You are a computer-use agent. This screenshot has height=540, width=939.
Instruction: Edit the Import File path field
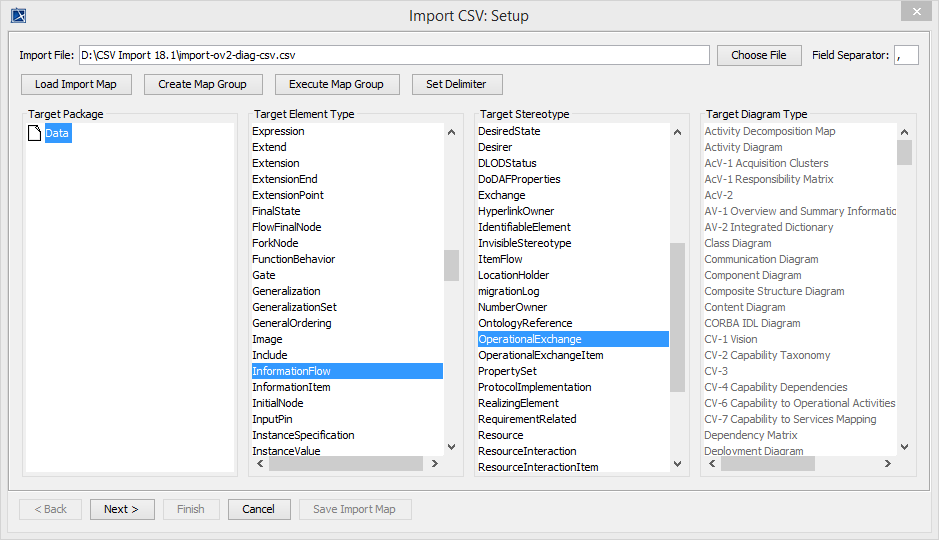[394, 55]
